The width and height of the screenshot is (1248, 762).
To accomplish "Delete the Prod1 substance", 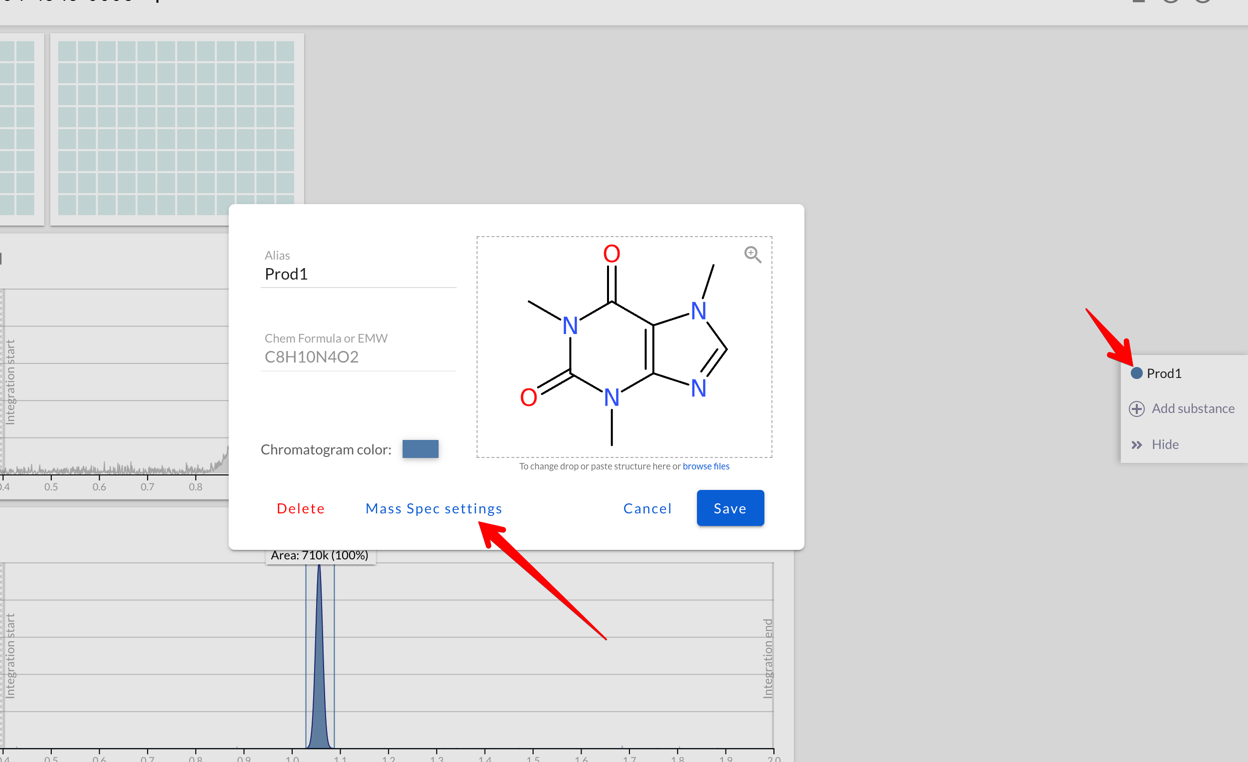I will (300, 508).
